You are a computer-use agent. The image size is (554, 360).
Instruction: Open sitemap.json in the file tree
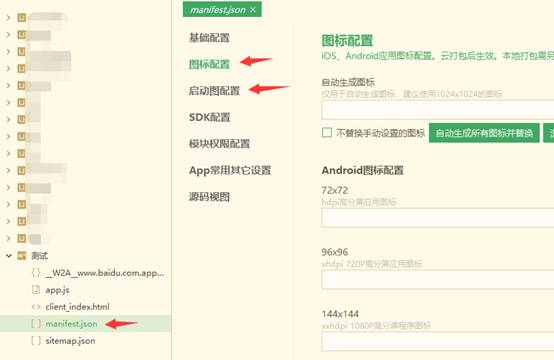coord(70,341)
